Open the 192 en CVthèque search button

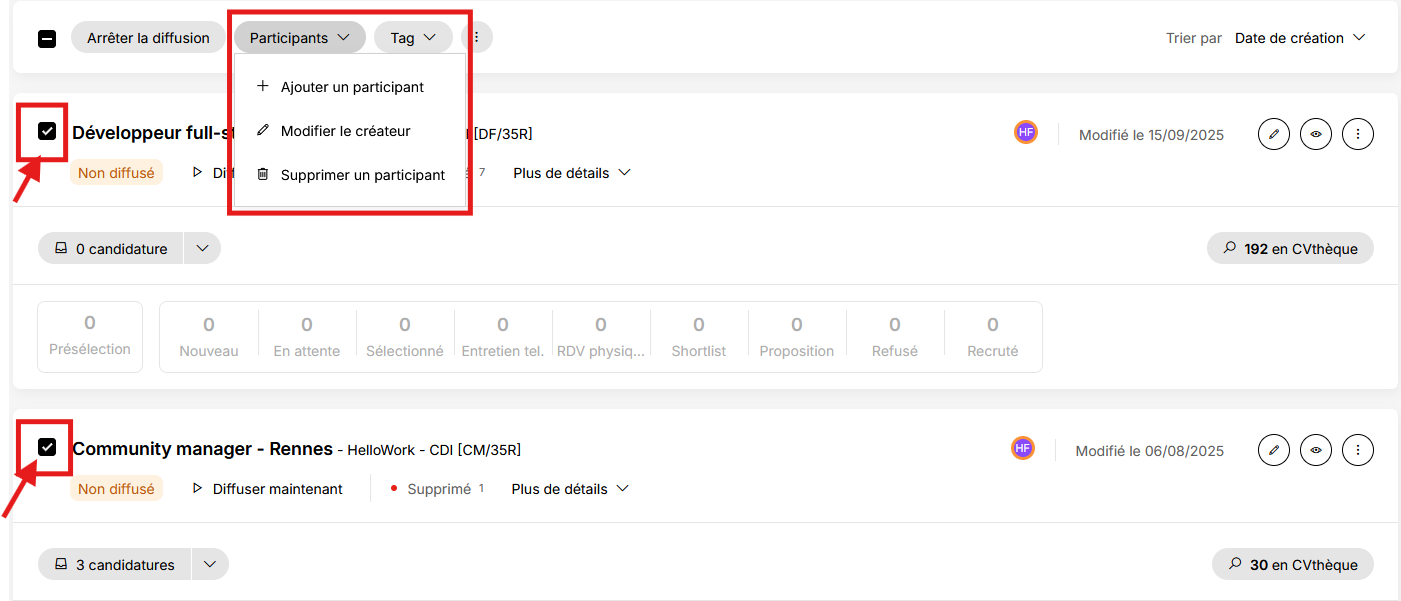[x=1290, y=249]
